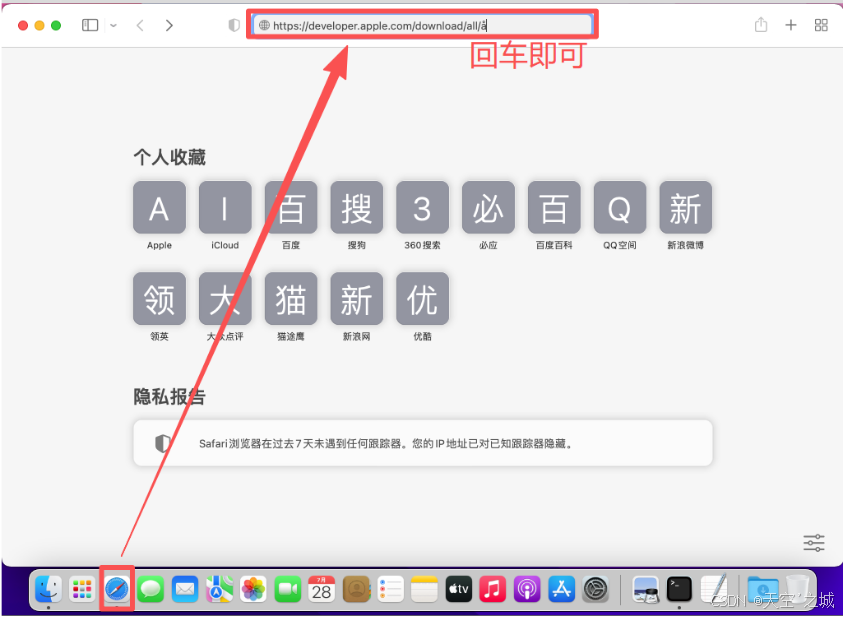Open the 大众点评 favorite tile
This screenshot has height=617, width=844.
[225, 298]
